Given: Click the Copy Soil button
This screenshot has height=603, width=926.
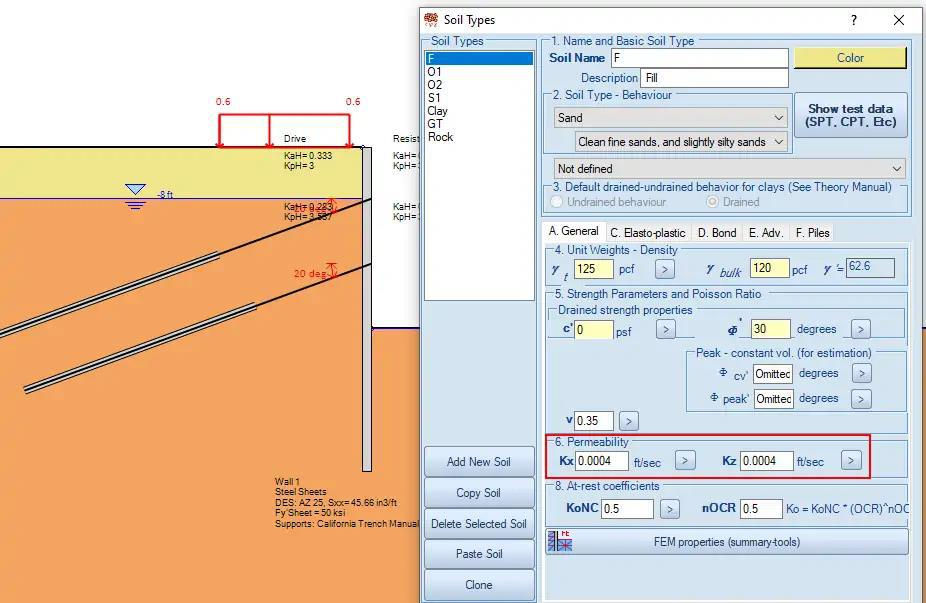Looking at the screenshot, I should point(479,493).
